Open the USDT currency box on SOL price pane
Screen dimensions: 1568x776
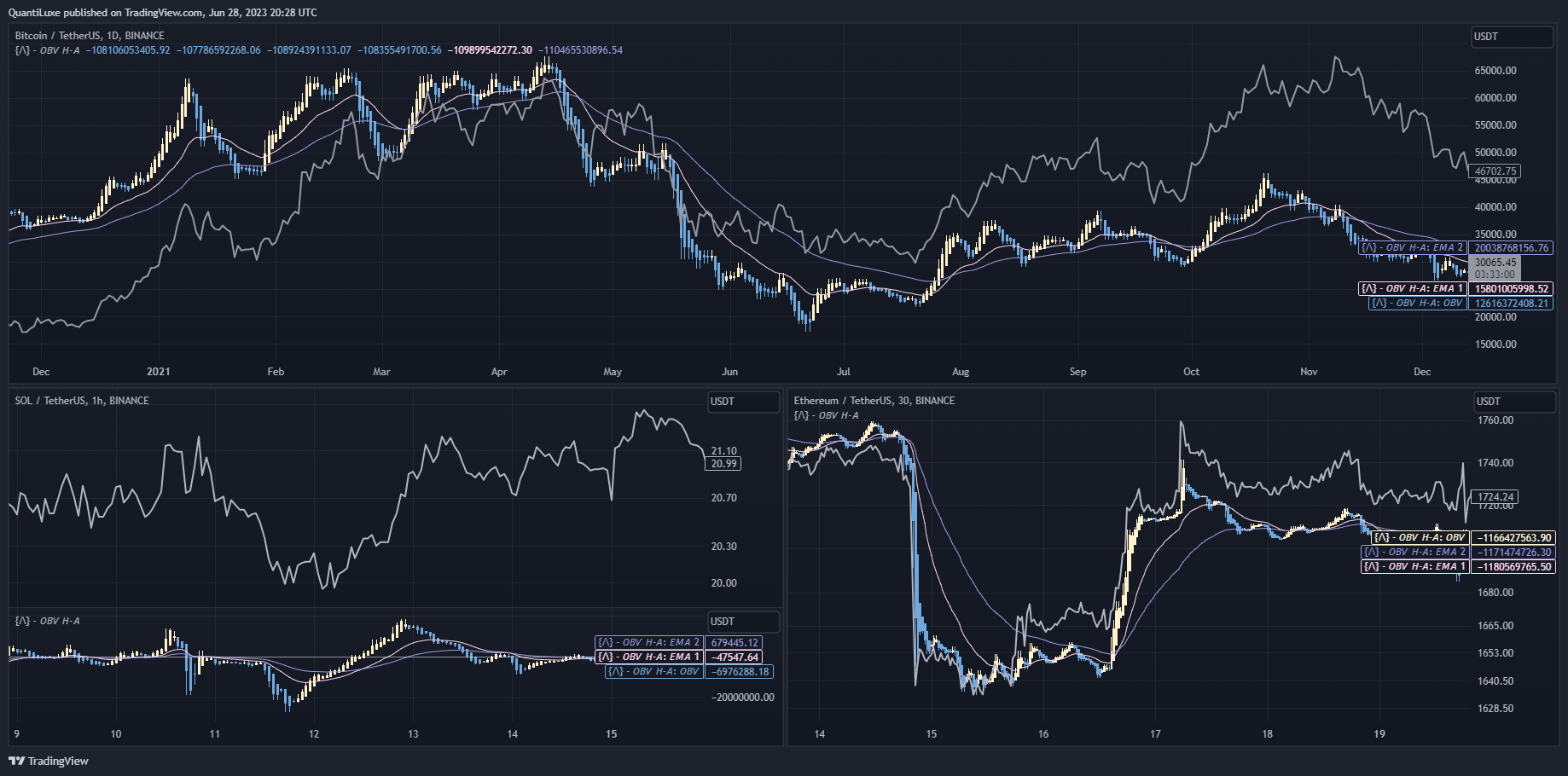(x=744, y=402)
